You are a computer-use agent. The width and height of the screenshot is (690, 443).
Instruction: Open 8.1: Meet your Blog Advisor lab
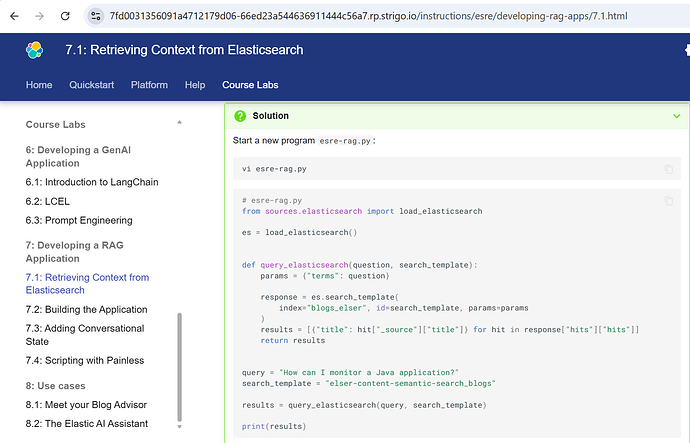(x=86, y=405)
